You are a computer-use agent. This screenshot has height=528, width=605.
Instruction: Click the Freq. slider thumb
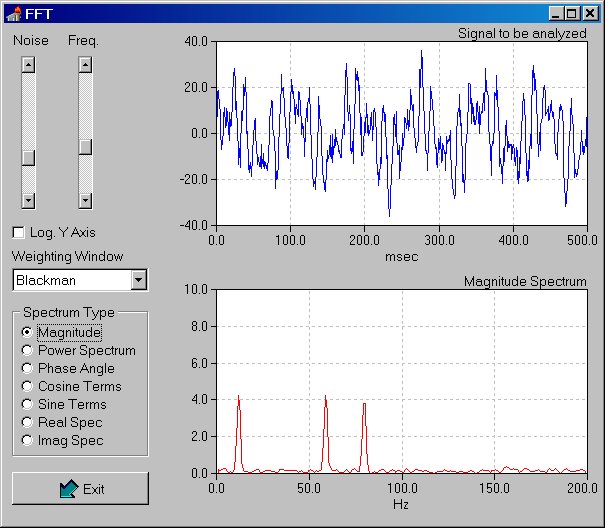pyautogui.click(x=85, y=147)
